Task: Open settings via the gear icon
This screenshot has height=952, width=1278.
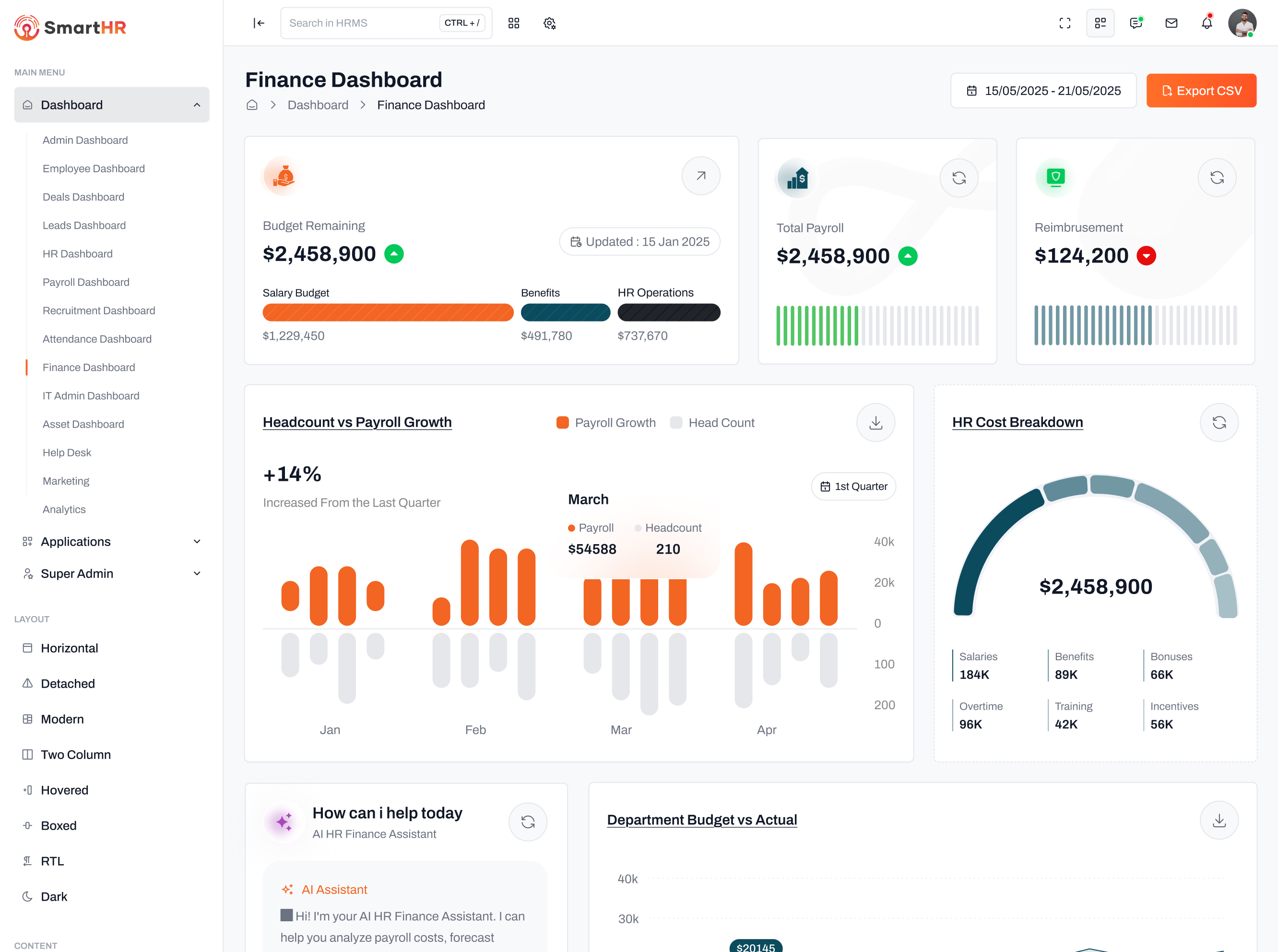Action: pyautogui.click(x=549, y=23)
